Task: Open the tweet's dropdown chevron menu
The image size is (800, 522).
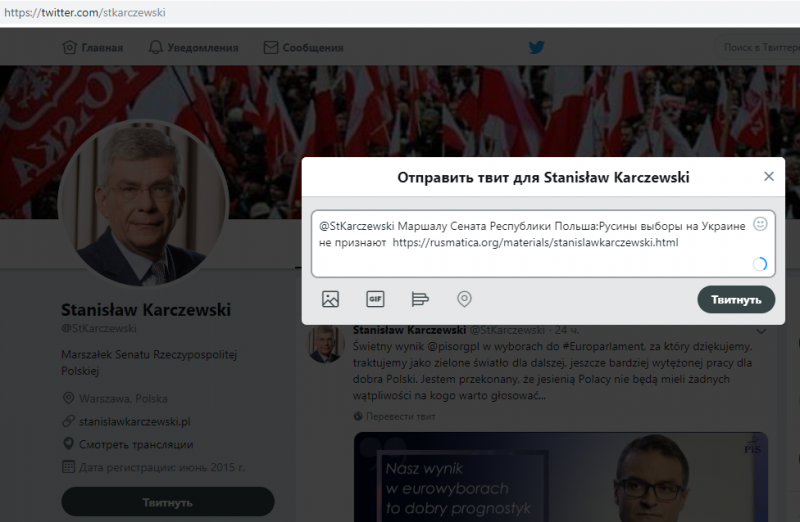Action: [x=761, y=331]
